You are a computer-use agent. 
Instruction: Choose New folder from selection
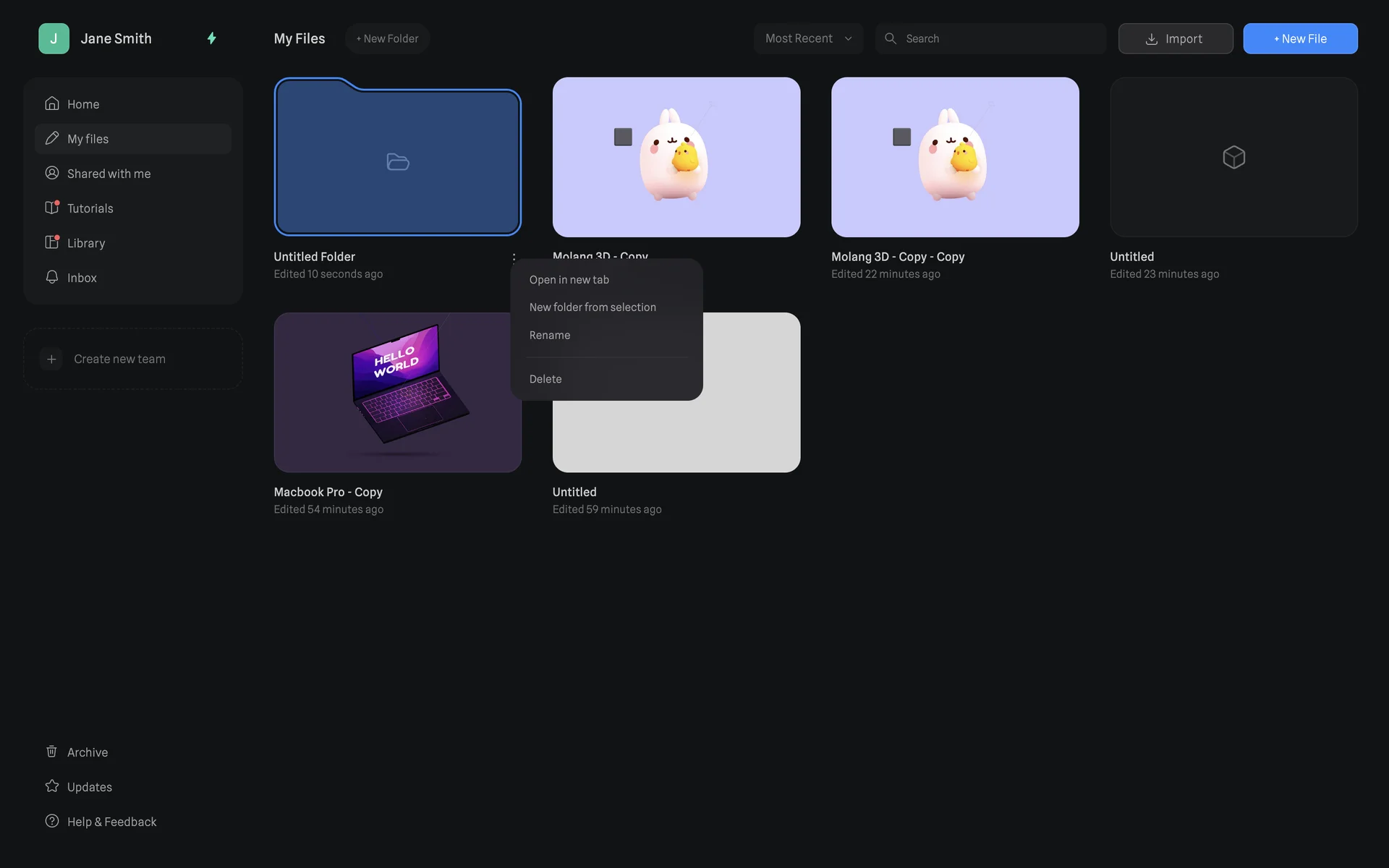click(592, 307)
